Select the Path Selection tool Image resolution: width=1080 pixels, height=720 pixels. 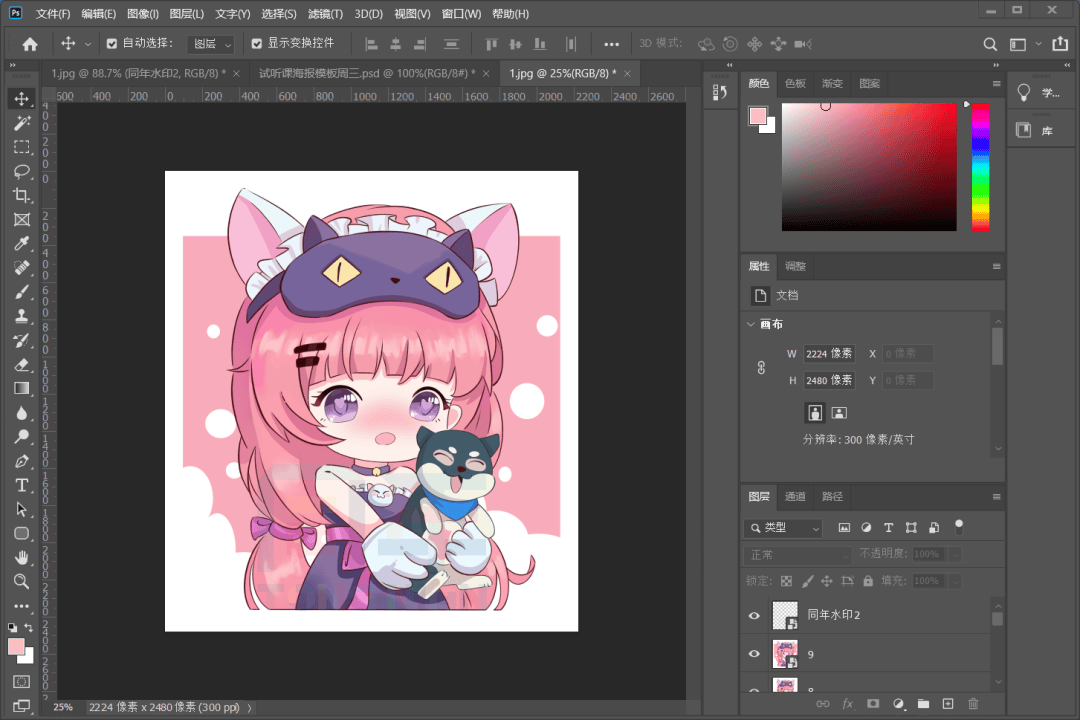pyautogui.click(x=21, y=509)
